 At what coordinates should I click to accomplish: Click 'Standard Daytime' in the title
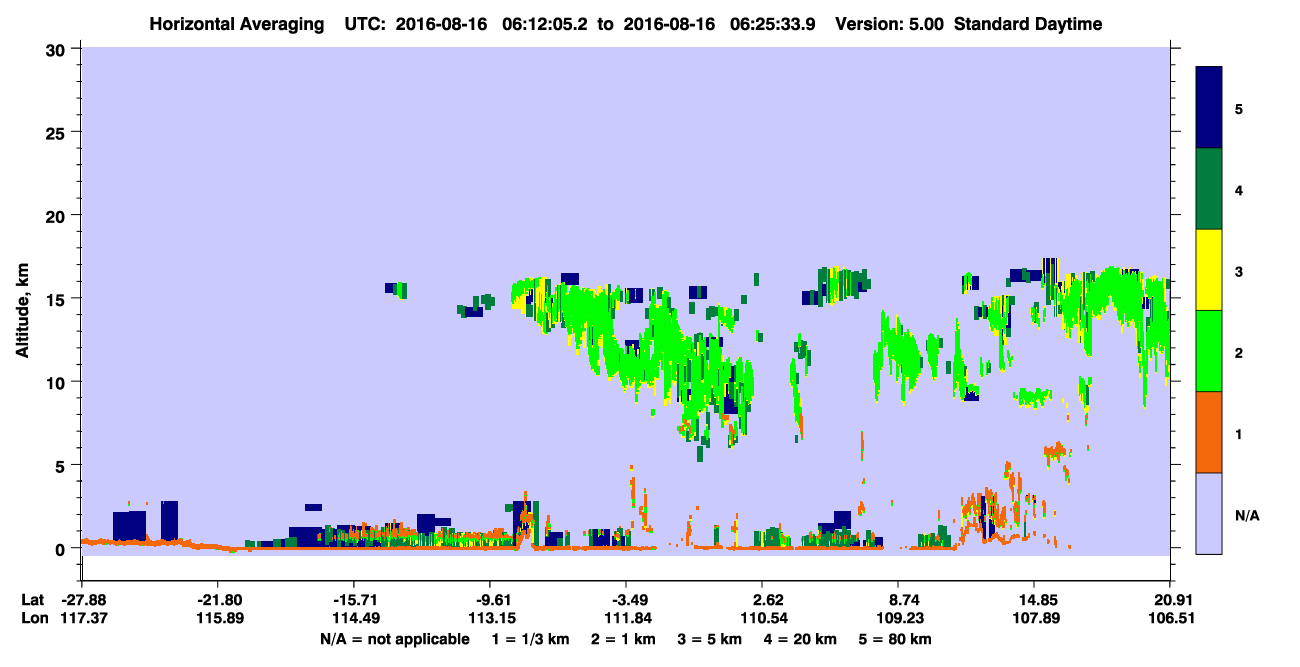1028,24
